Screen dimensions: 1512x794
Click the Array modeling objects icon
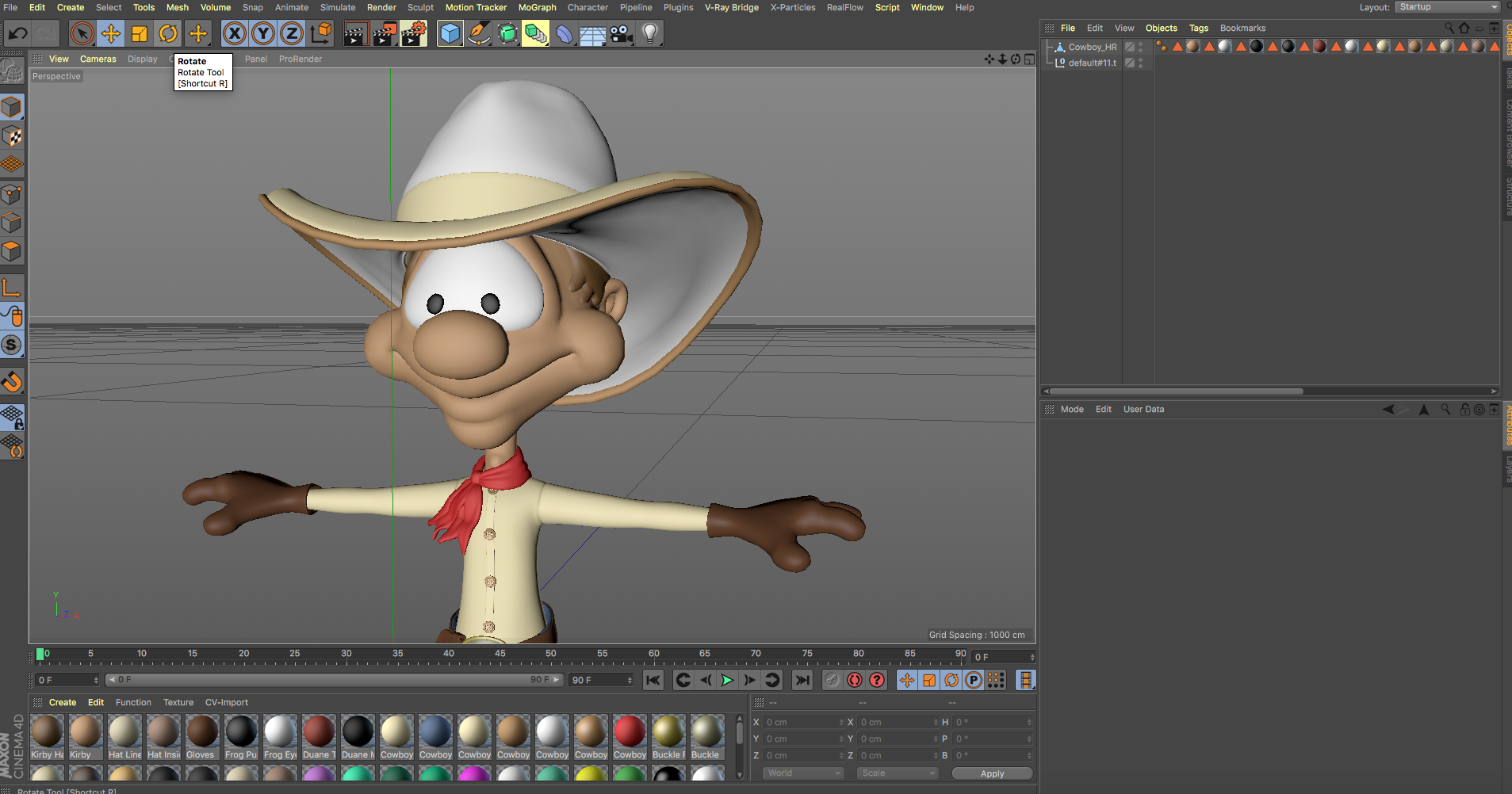click(536, 33)
